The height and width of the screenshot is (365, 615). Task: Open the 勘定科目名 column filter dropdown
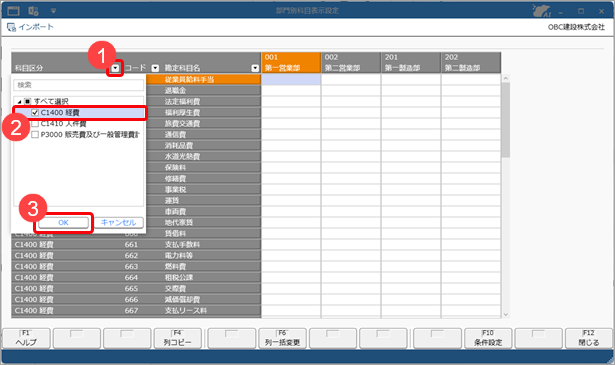(255, 68)
